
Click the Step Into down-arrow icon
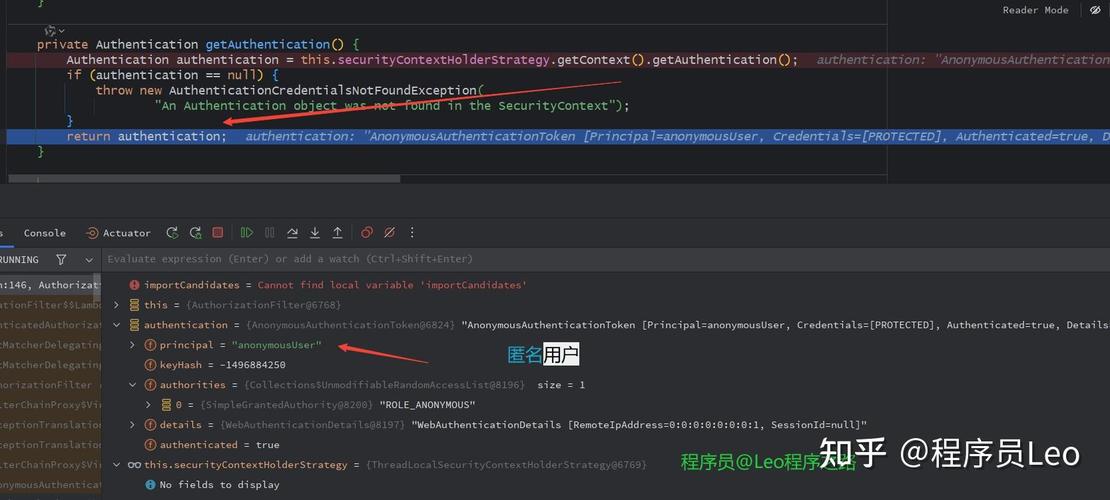coord(315,232)
